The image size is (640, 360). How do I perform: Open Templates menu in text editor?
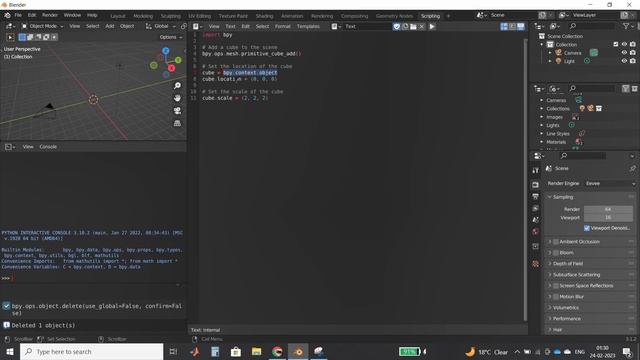(x=308, y=27)
